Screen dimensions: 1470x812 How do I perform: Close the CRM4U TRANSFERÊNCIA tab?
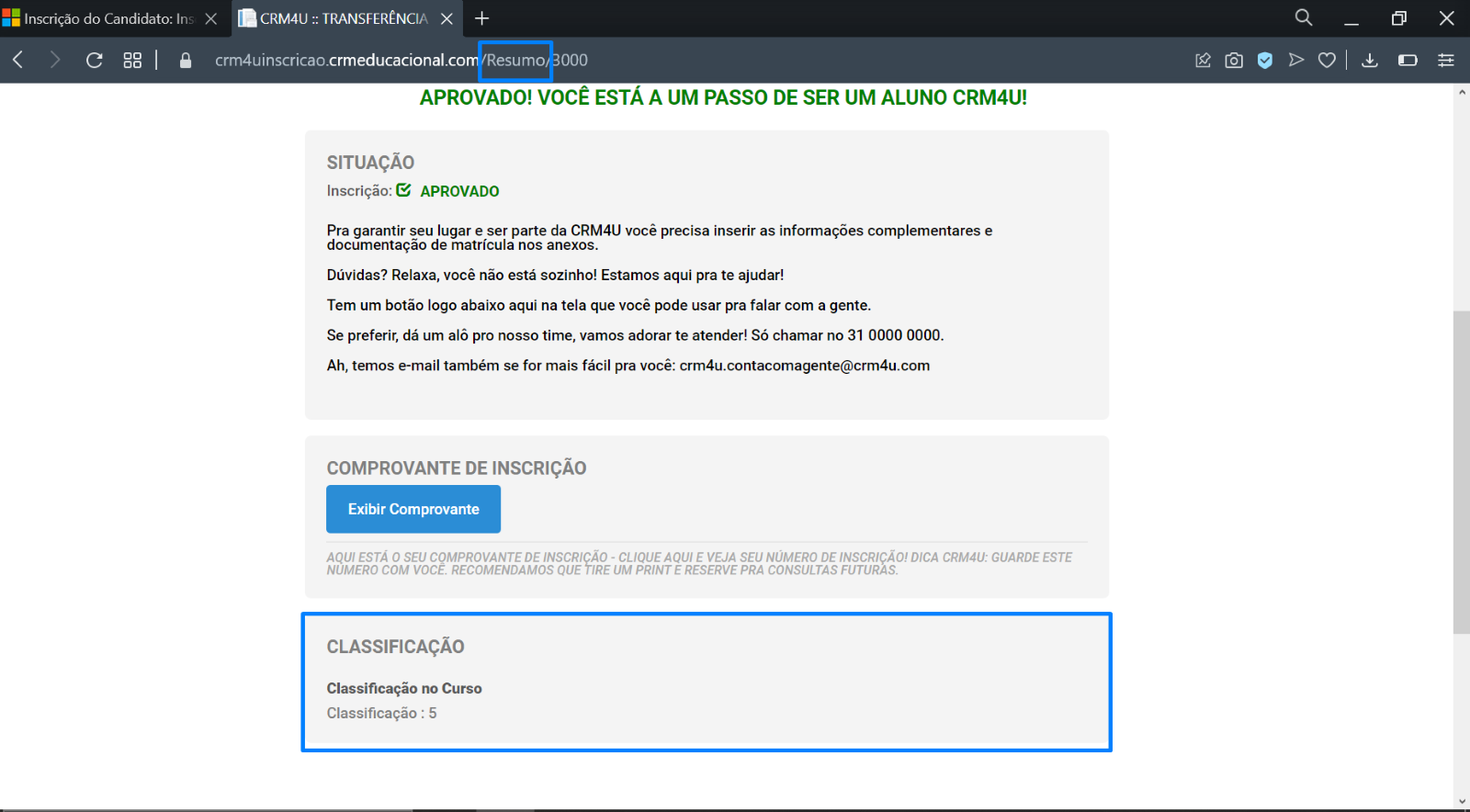pyautogui.click(x=447, y=18)
